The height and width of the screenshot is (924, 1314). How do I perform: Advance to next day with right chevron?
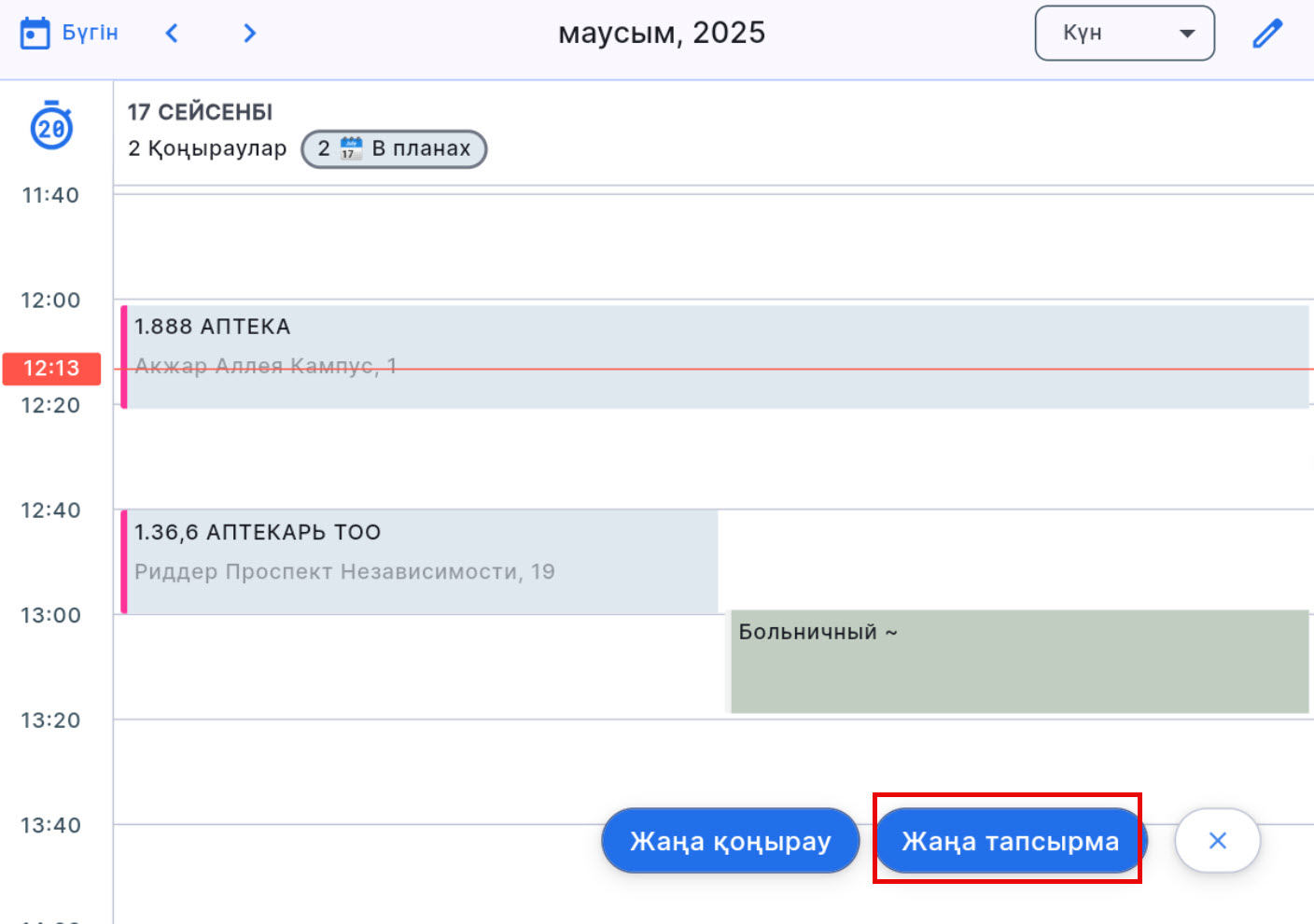249,34
